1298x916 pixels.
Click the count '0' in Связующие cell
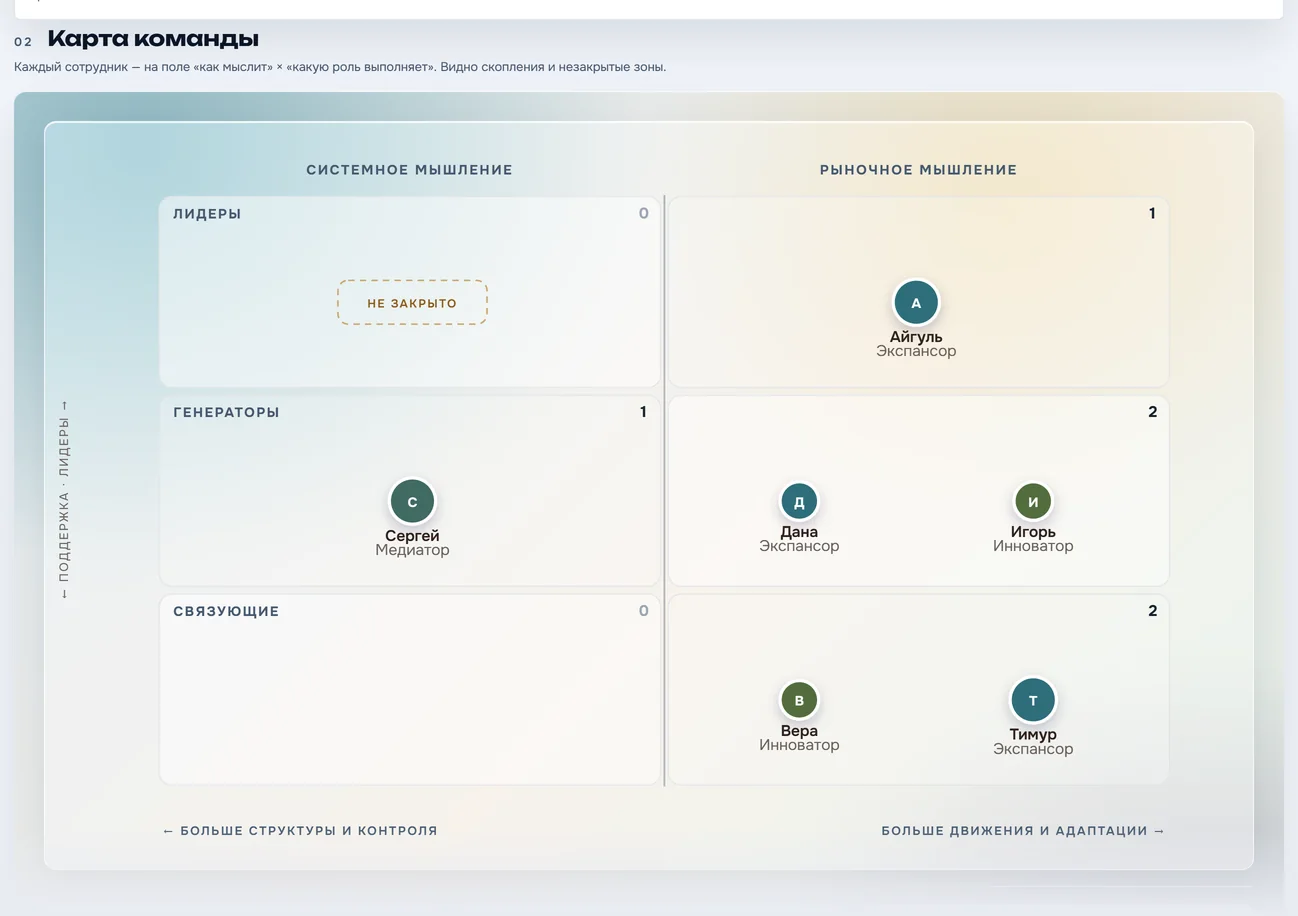(x=644, y=611)
